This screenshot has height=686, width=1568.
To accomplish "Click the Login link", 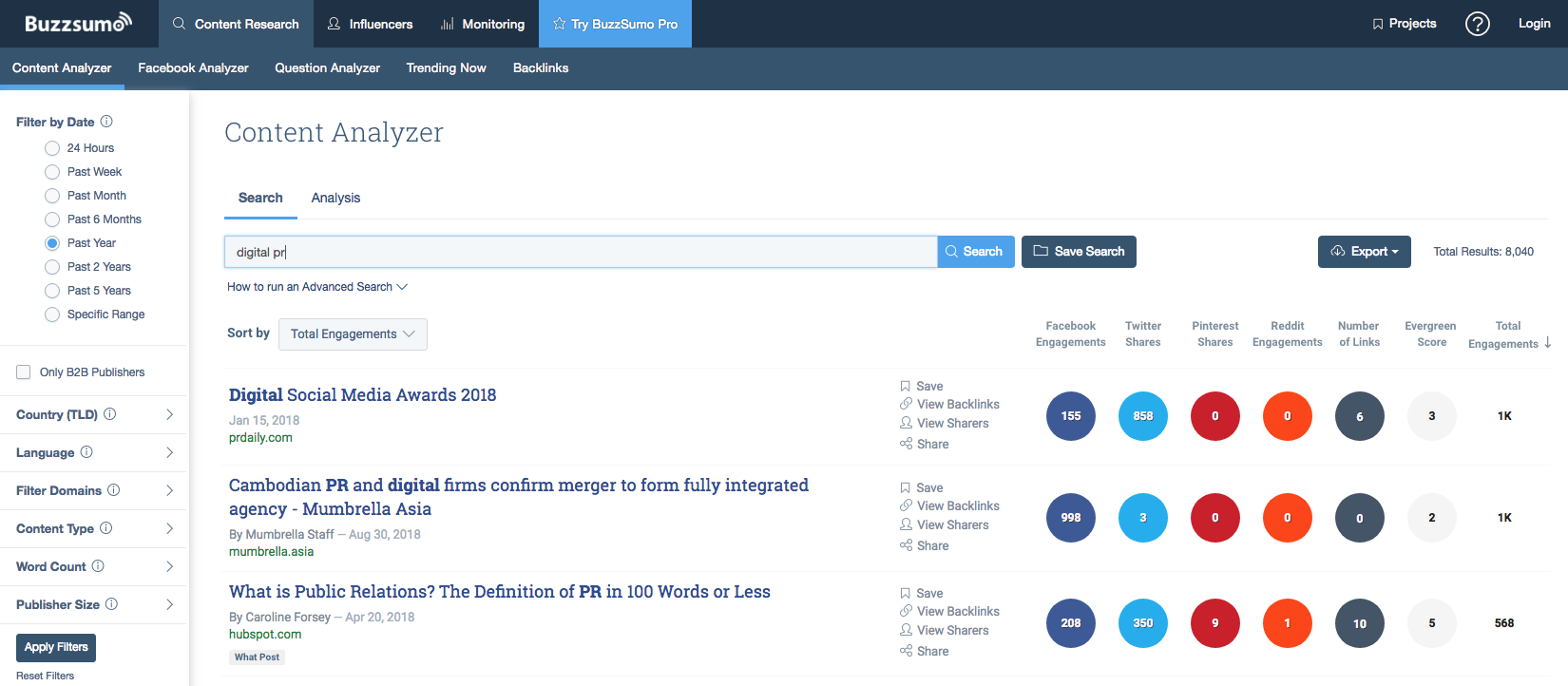I will click(1534, 24).
